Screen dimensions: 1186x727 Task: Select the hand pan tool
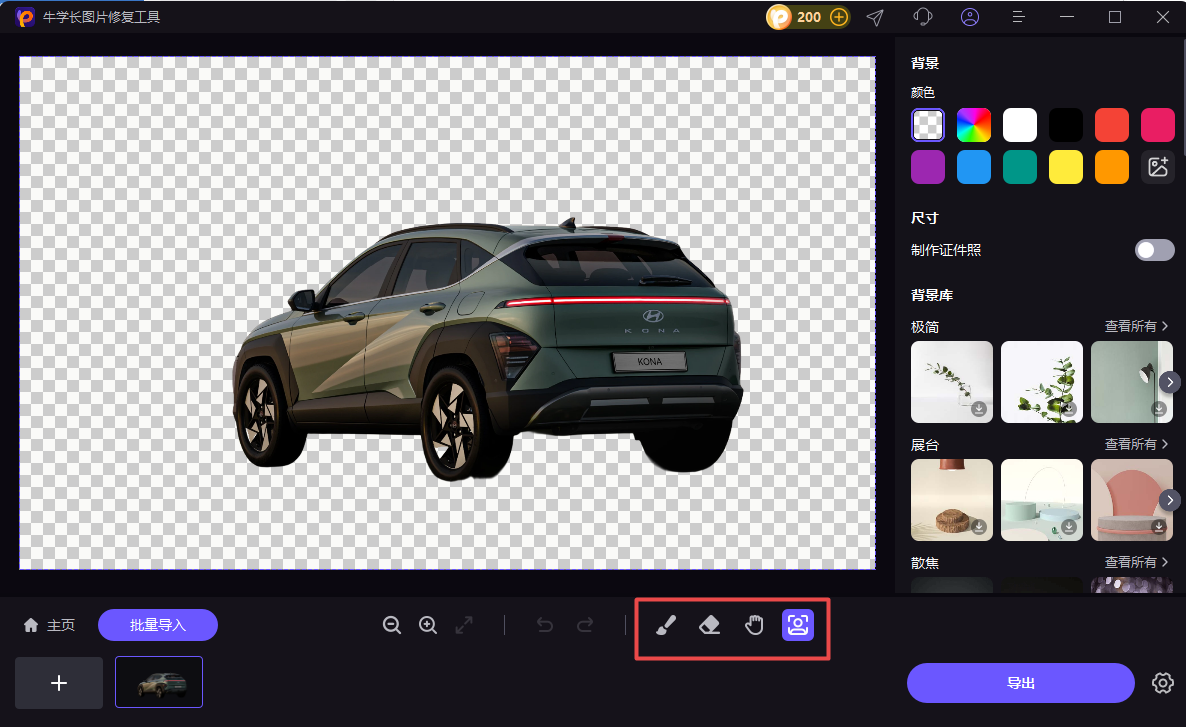pos(753,625)
